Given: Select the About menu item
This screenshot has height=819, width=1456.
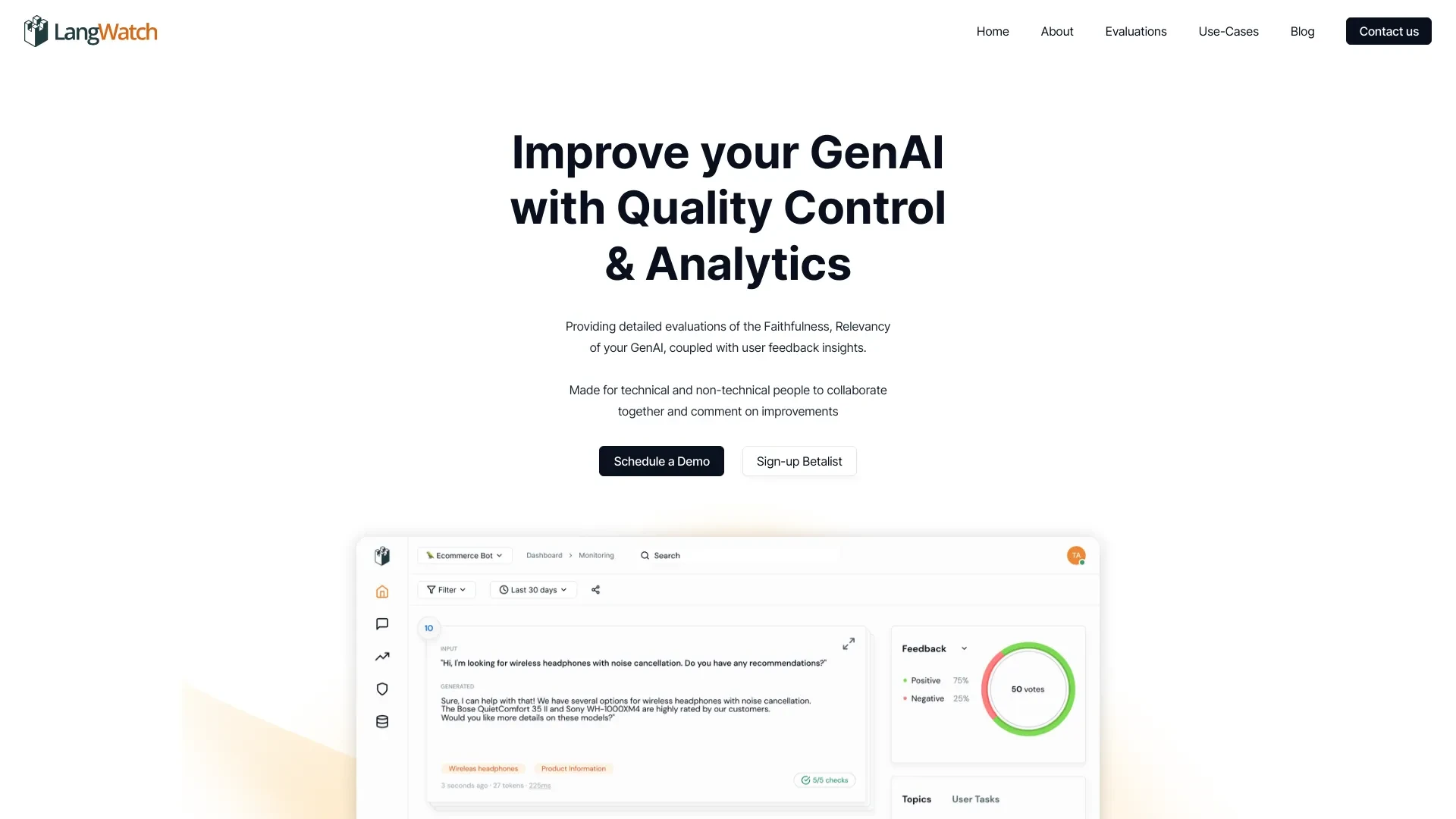Looking at the screenshot, I should click(x=1056, y=31).
